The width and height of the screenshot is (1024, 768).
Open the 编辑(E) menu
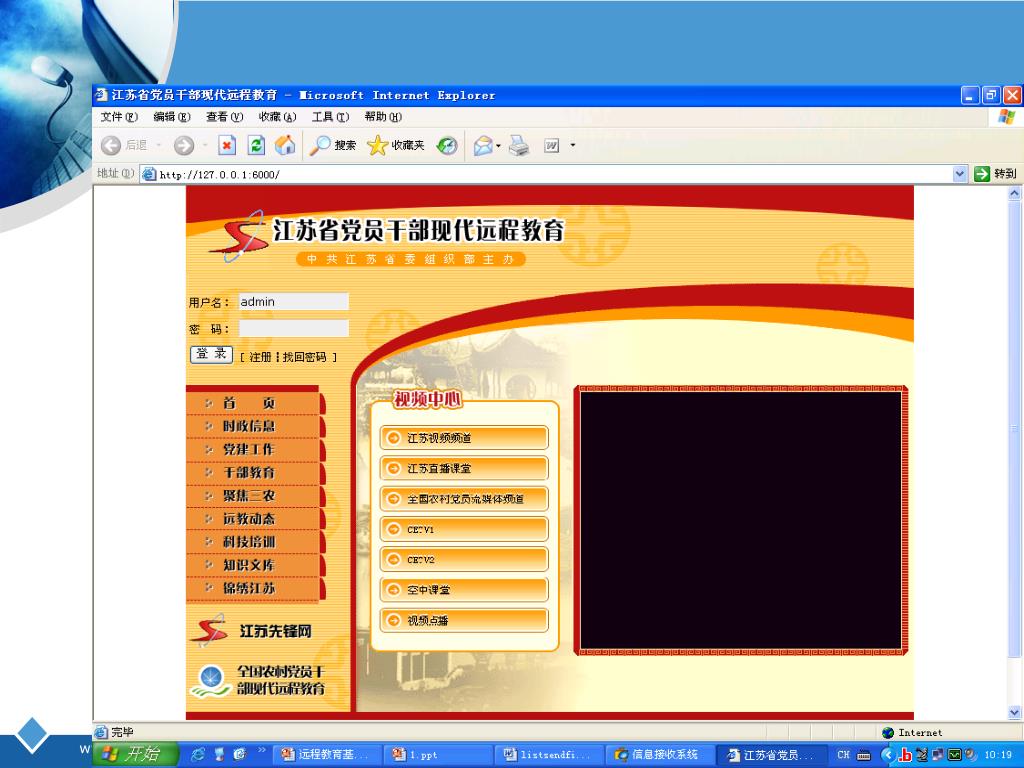pyautogui.click(x=172, y=117)
